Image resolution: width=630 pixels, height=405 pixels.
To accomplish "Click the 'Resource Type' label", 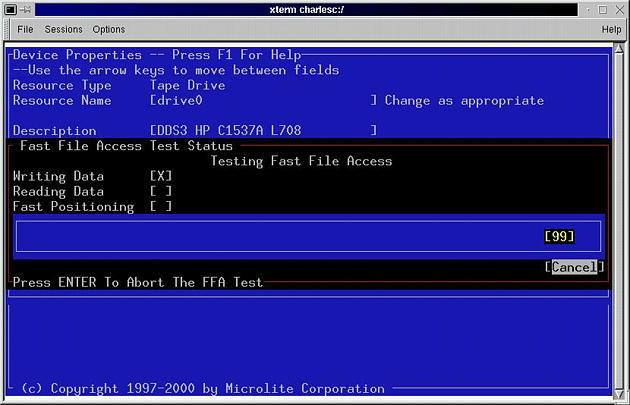I will click(62, 85).
